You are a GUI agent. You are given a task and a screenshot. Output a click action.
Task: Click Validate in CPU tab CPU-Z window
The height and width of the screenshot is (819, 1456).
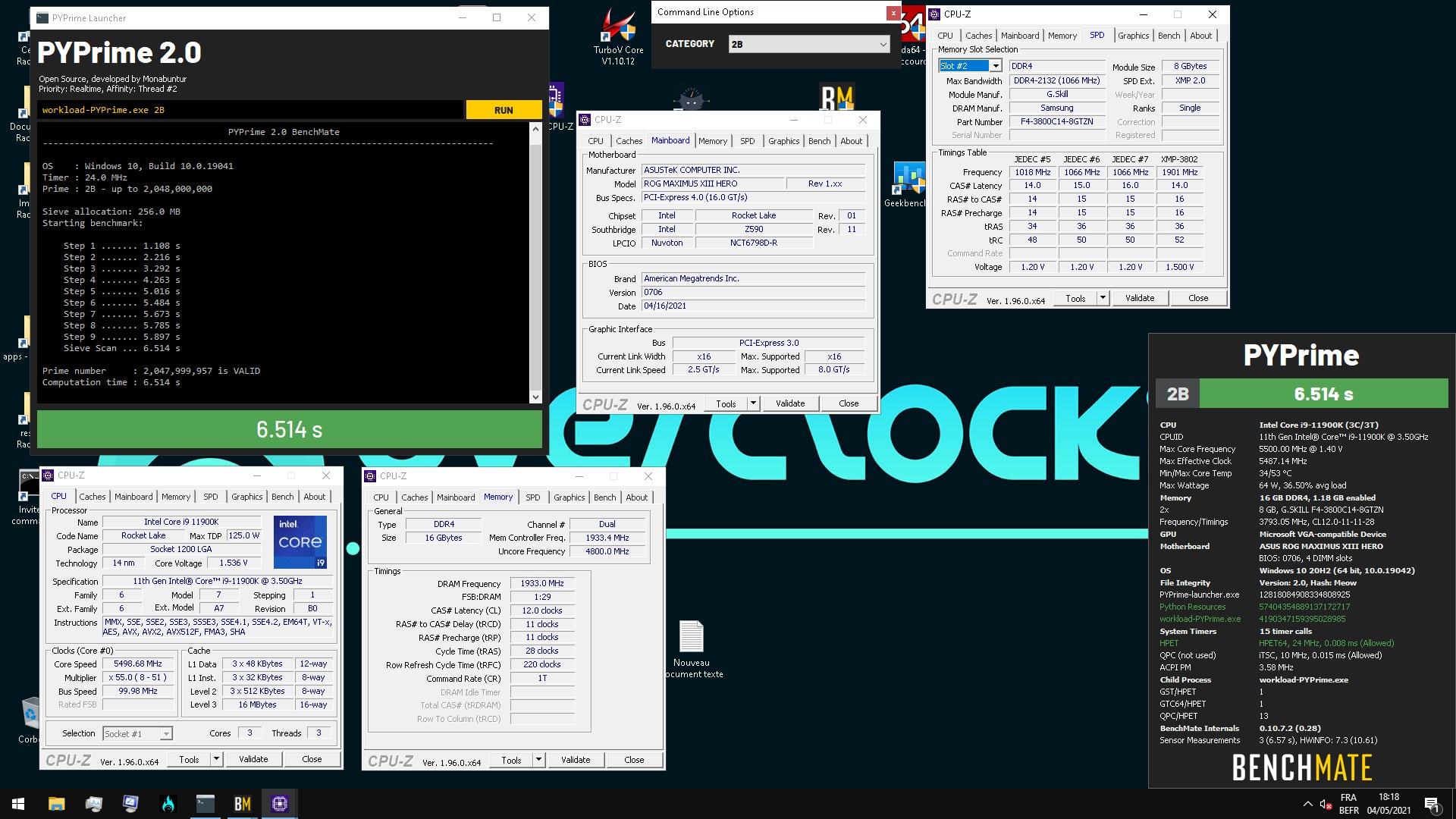point(253,759)
